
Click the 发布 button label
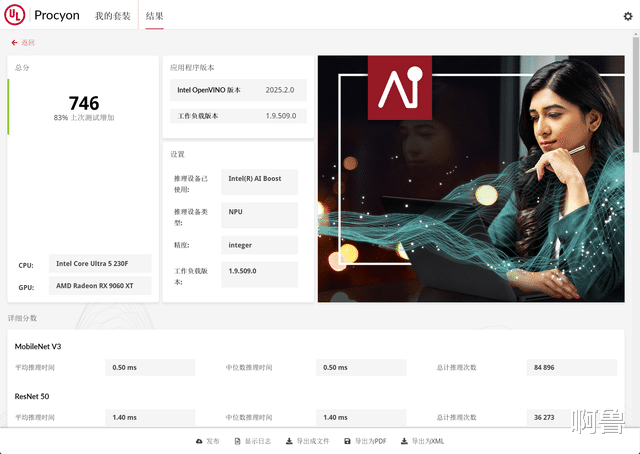[x=213, y=441]
